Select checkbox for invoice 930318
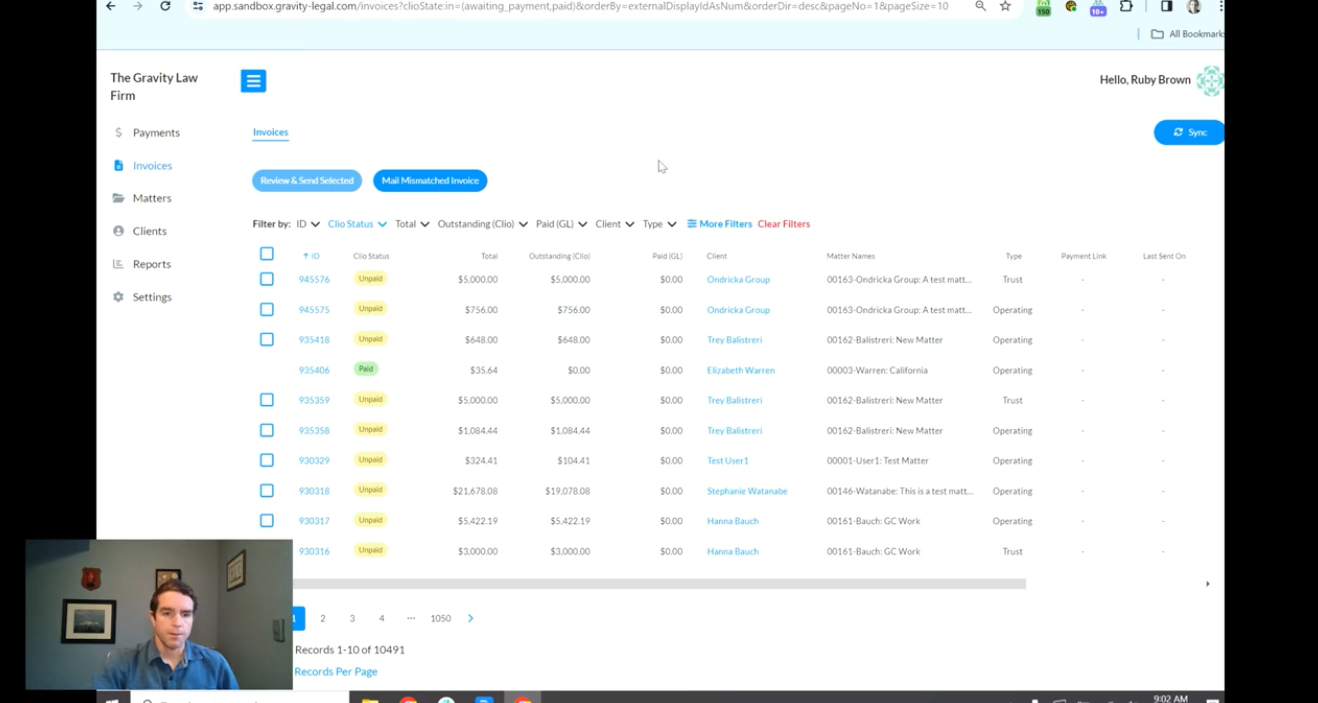Image resolution: width=1318 pixels, height=703 pixels. [x=267, y=490]
